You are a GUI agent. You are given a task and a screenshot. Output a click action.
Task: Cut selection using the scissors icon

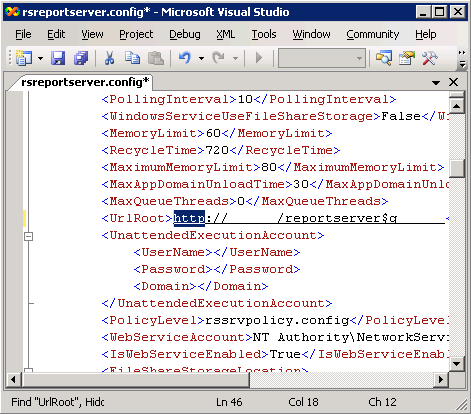(x=109, y=58)
